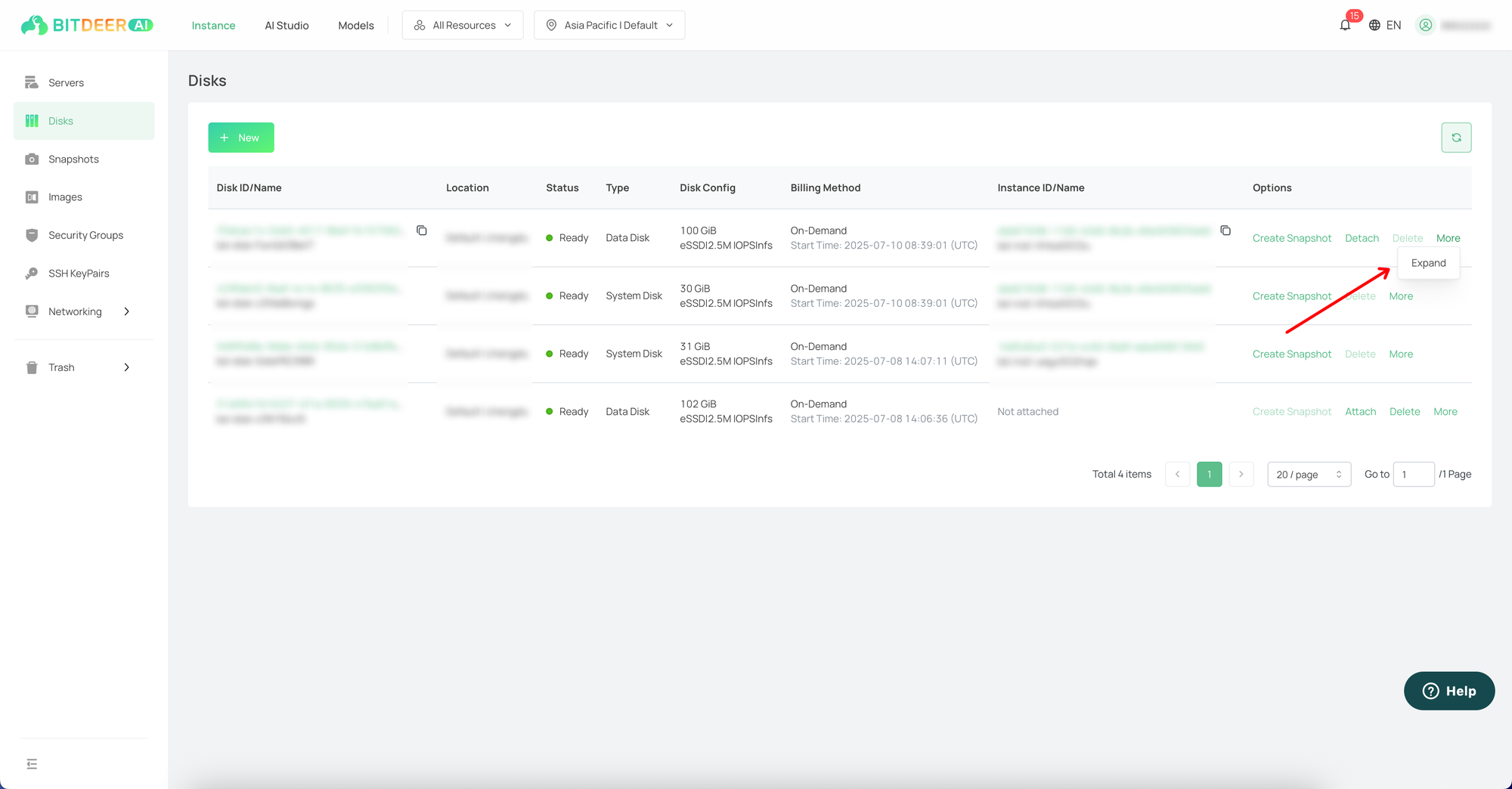Screen dimensions: 1512x789
Task: Open More for the 102 GiB disk
Action: 1445,412
